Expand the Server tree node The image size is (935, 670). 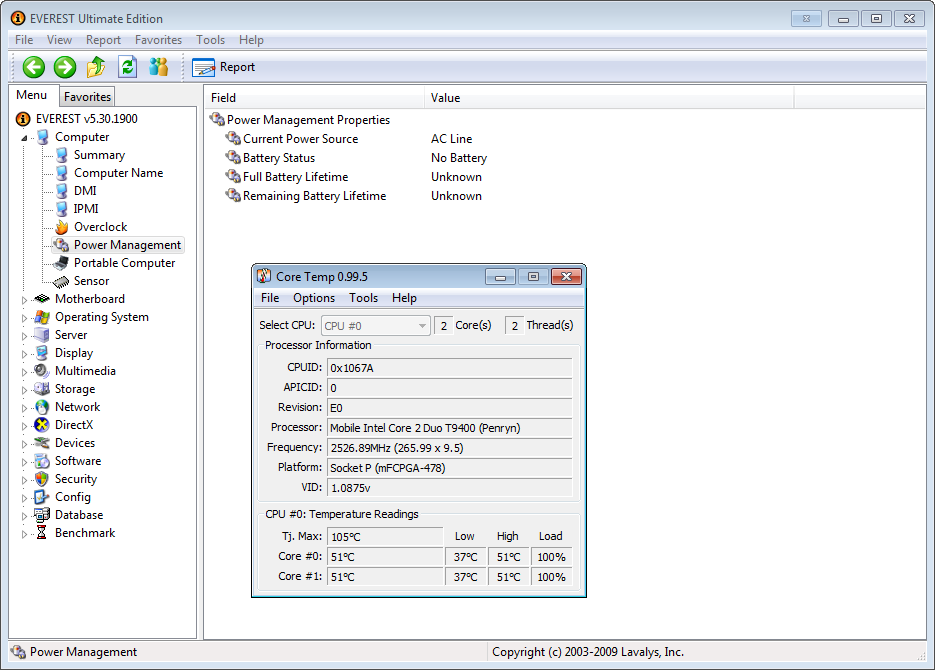[x=24, y=336]
